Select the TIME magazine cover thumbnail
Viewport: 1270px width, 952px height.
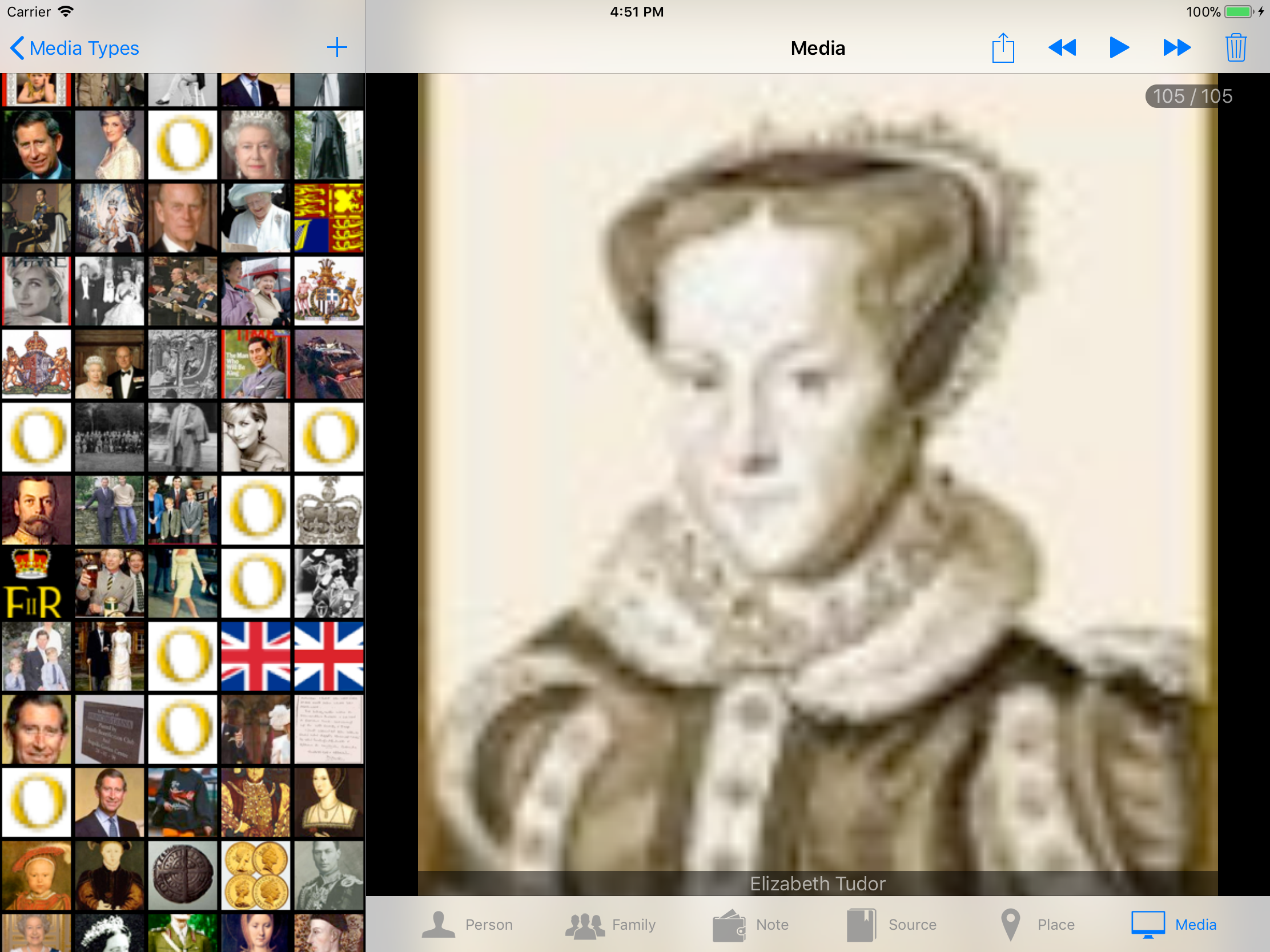click(256, 364)
